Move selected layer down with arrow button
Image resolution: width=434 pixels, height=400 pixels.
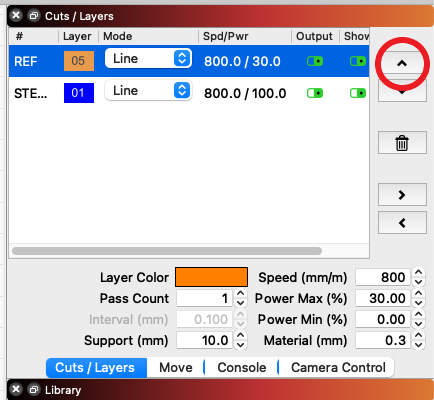pos(402,91)
